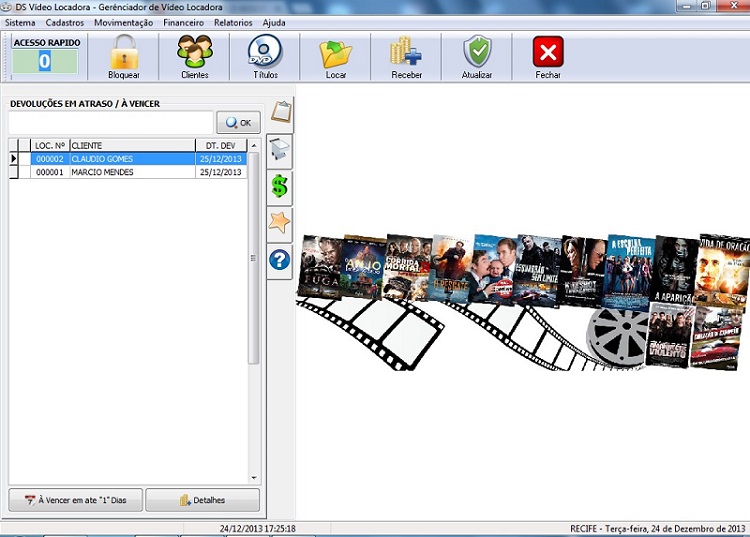Click the grid scrollbar up arrow

click(x=254, y=145)
